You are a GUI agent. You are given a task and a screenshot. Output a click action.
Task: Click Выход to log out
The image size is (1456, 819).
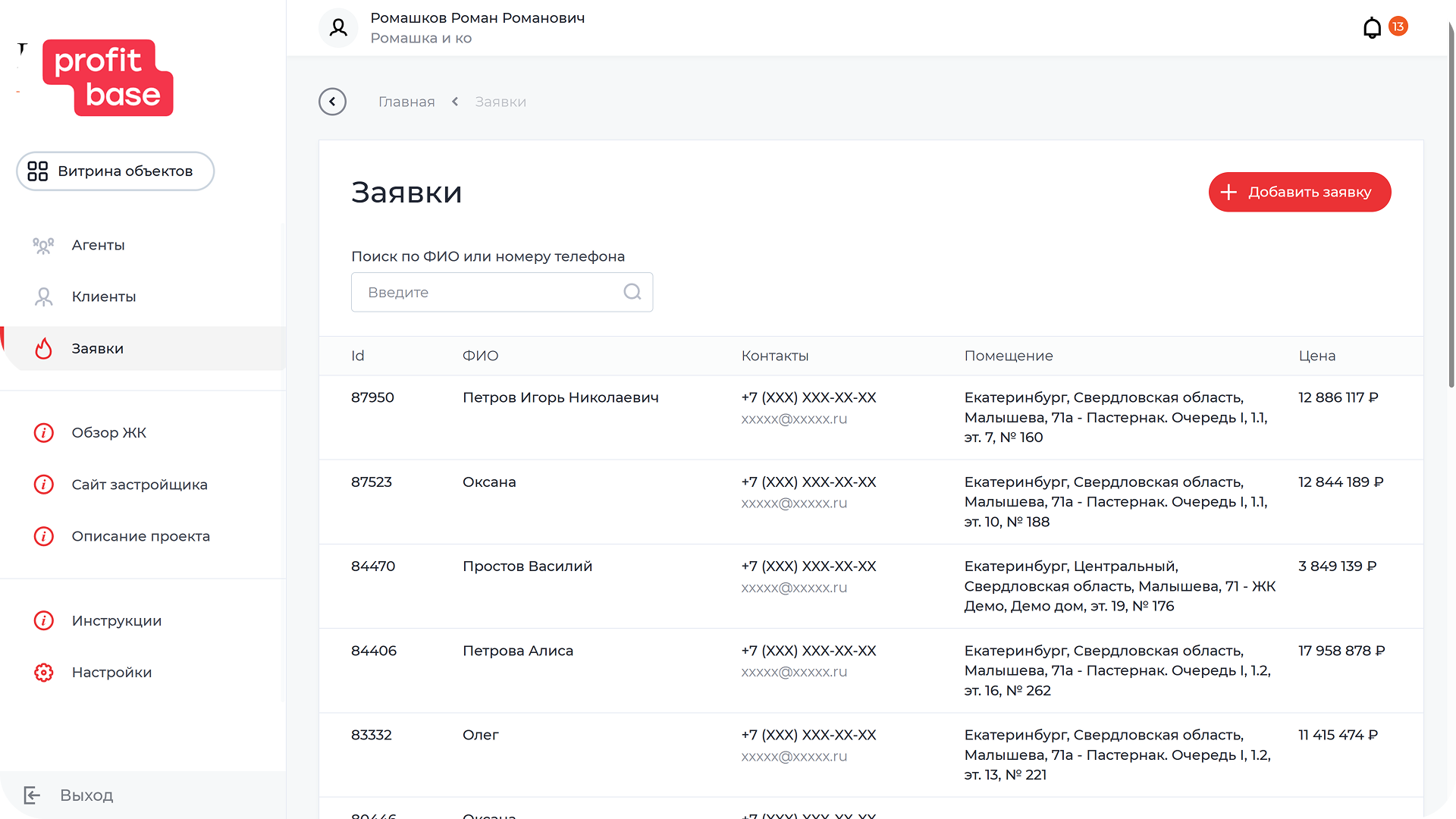click(x=86, y=795)
